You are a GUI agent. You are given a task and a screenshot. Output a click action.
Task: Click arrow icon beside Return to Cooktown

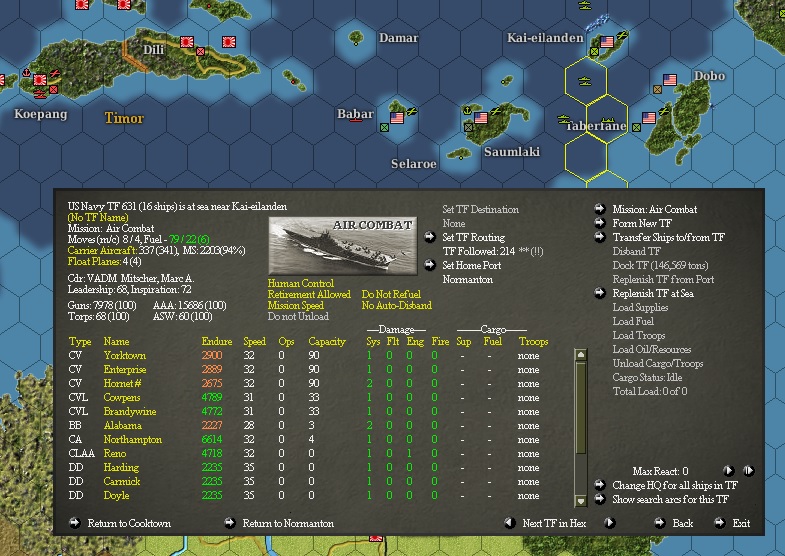coord(75,522)
